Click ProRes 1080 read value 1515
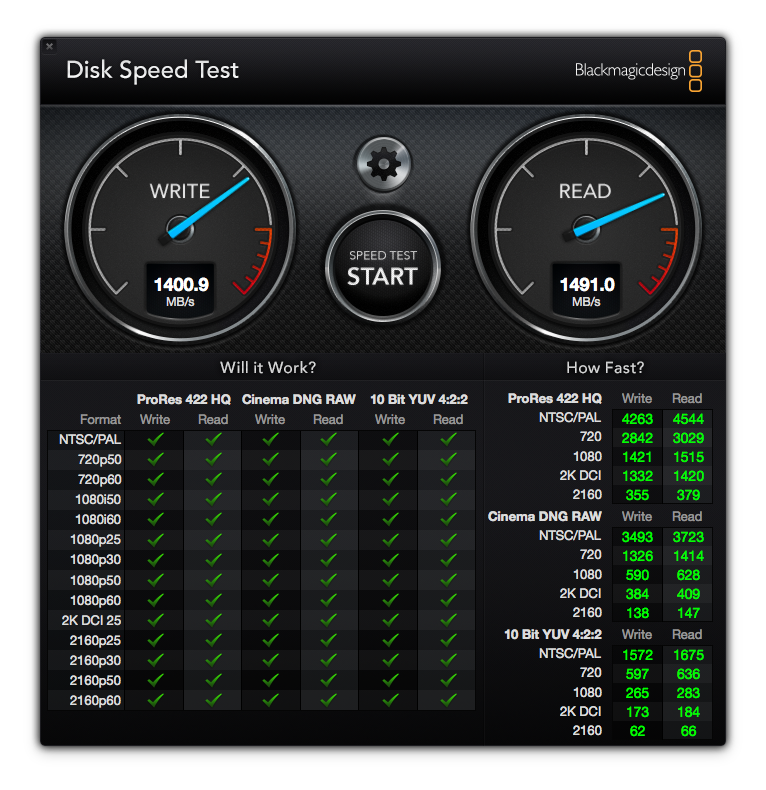This screenshot has width=766, height=790. (x=688, y=457)
